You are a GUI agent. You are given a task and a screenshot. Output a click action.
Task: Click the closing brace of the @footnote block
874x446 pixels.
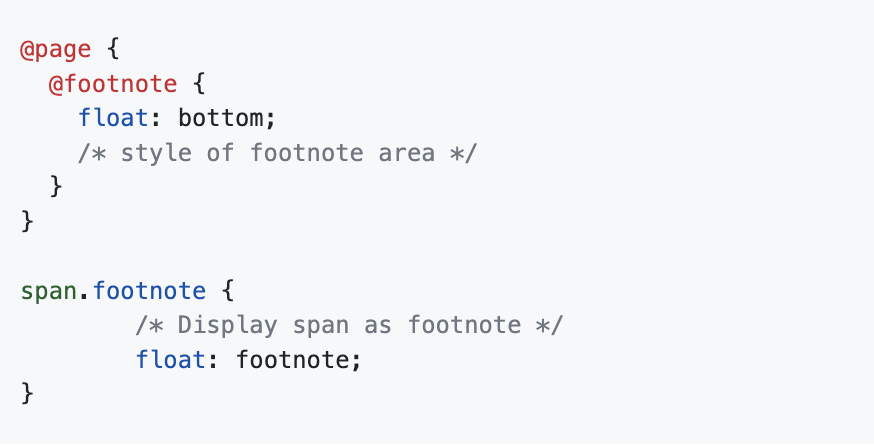pyautogui.click(x=56, y=187)
